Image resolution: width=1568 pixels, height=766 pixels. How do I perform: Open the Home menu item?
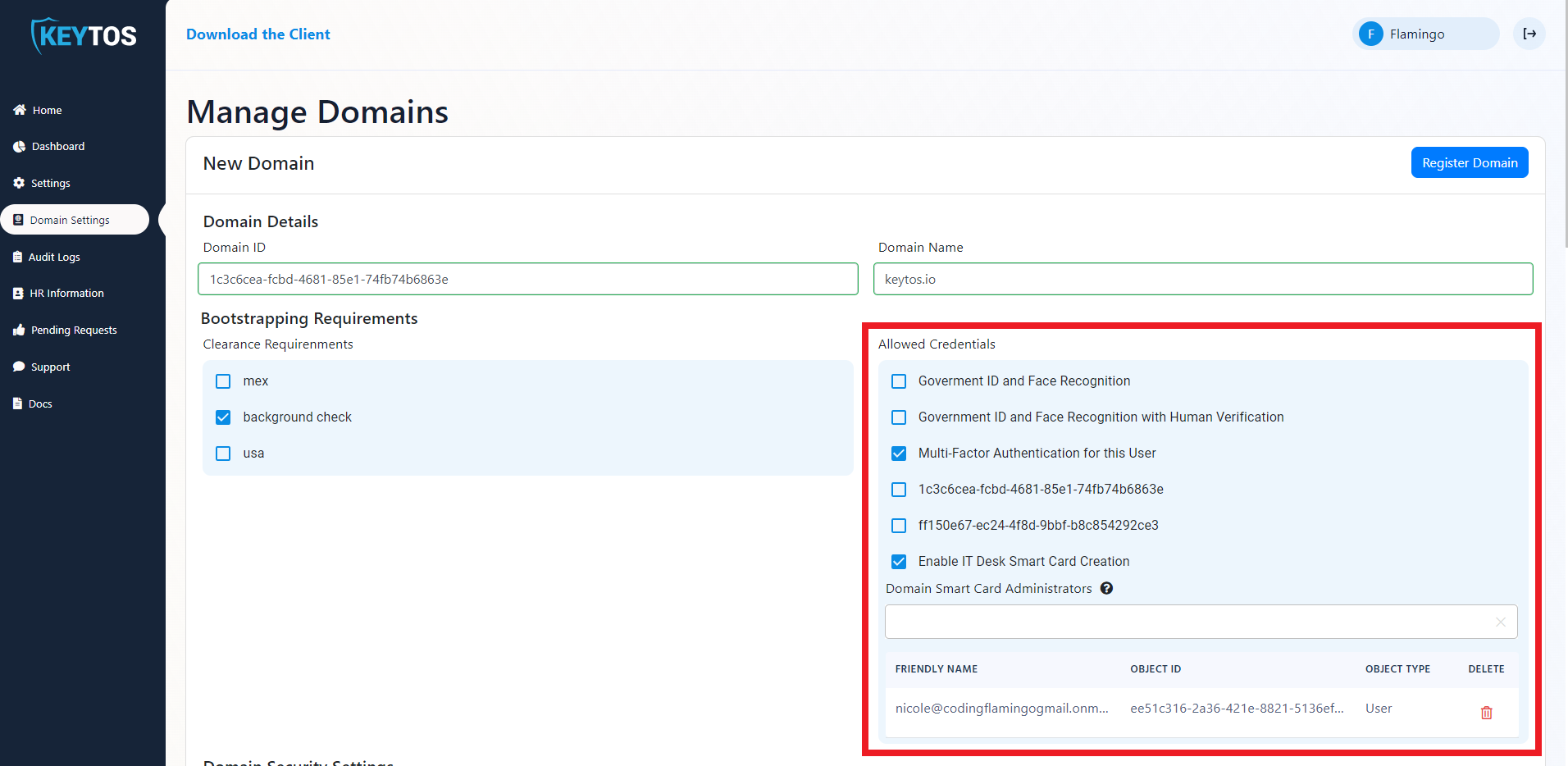[47, 110]
